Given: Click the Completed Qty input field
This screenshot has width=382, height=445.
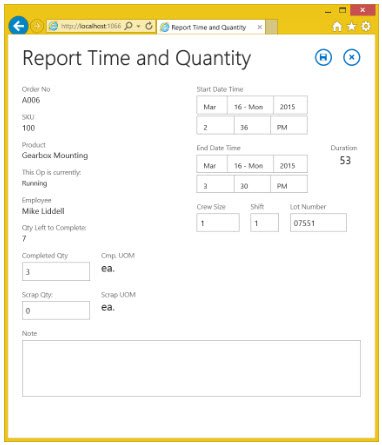Looking at the screenshot, I should pos(56,271).
